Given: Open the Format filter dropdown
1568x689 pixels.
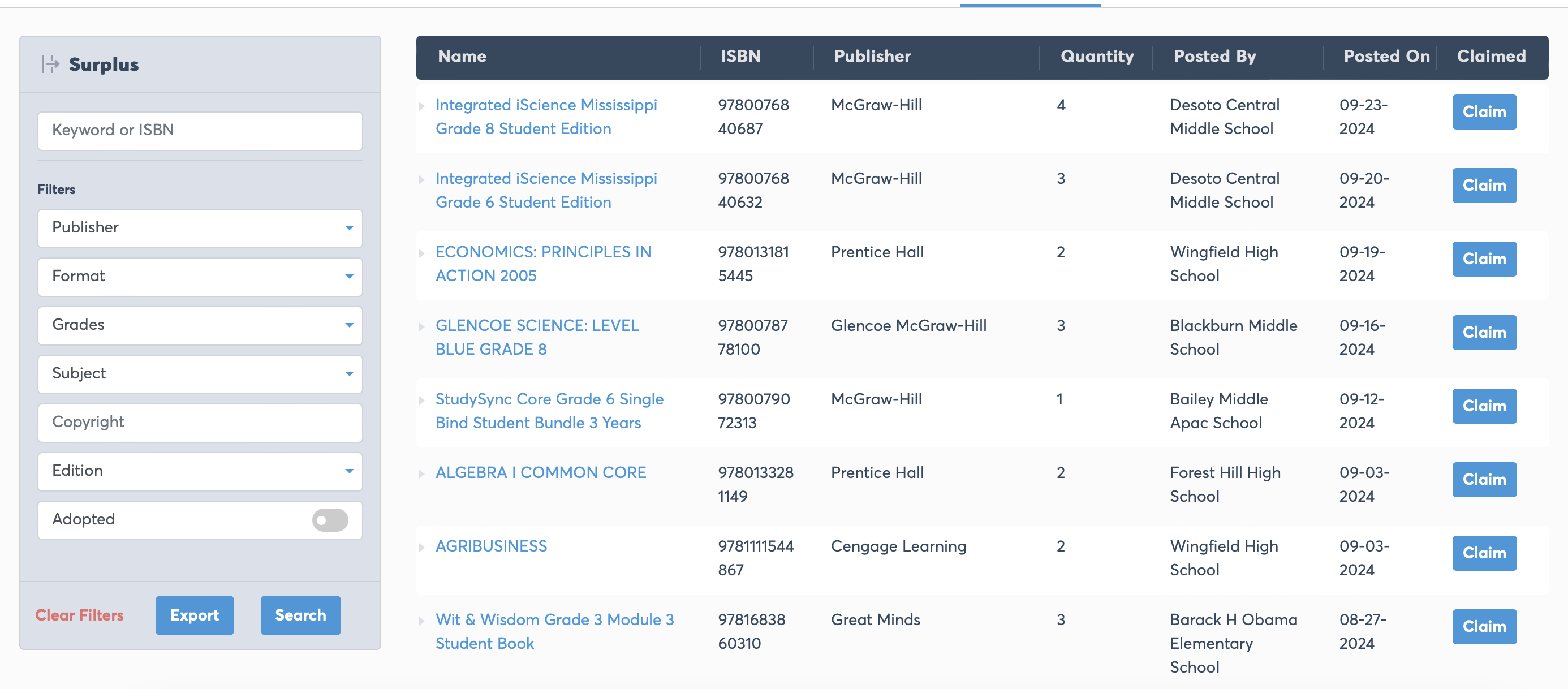Looking at the screenshot, I should click(200, 276).
